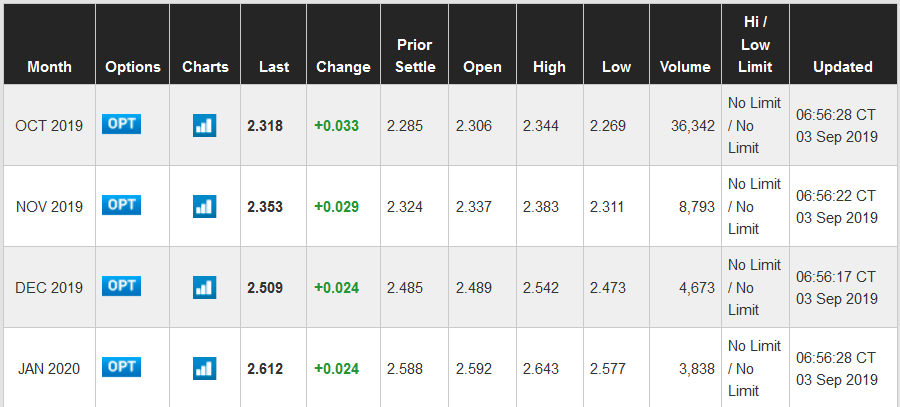Open the chart icon for JAN 2020
This screenshot has width=900, height=407.
tap(204, 368)
